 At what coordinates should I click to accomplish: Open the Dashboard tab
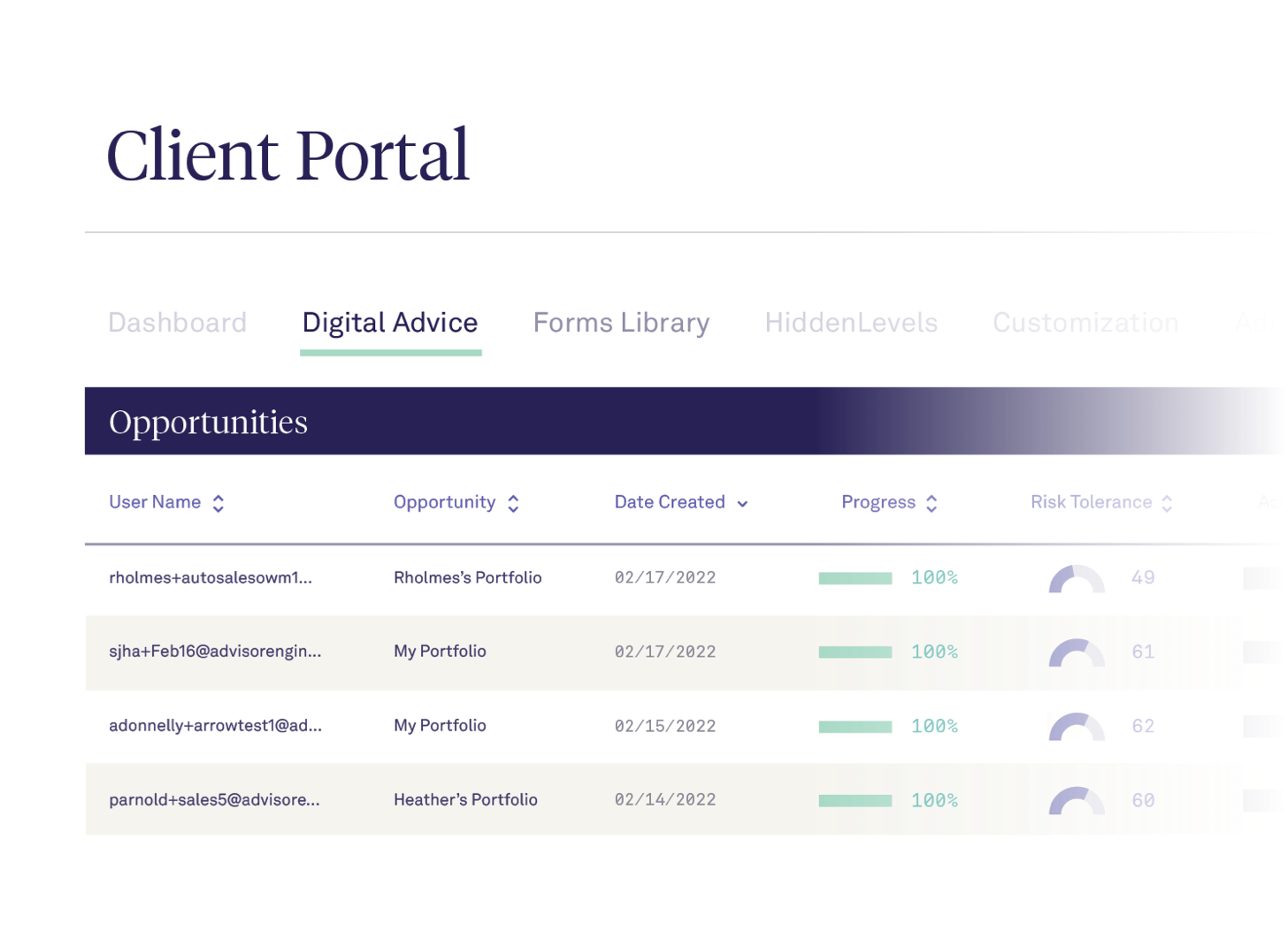coord(177,322)
